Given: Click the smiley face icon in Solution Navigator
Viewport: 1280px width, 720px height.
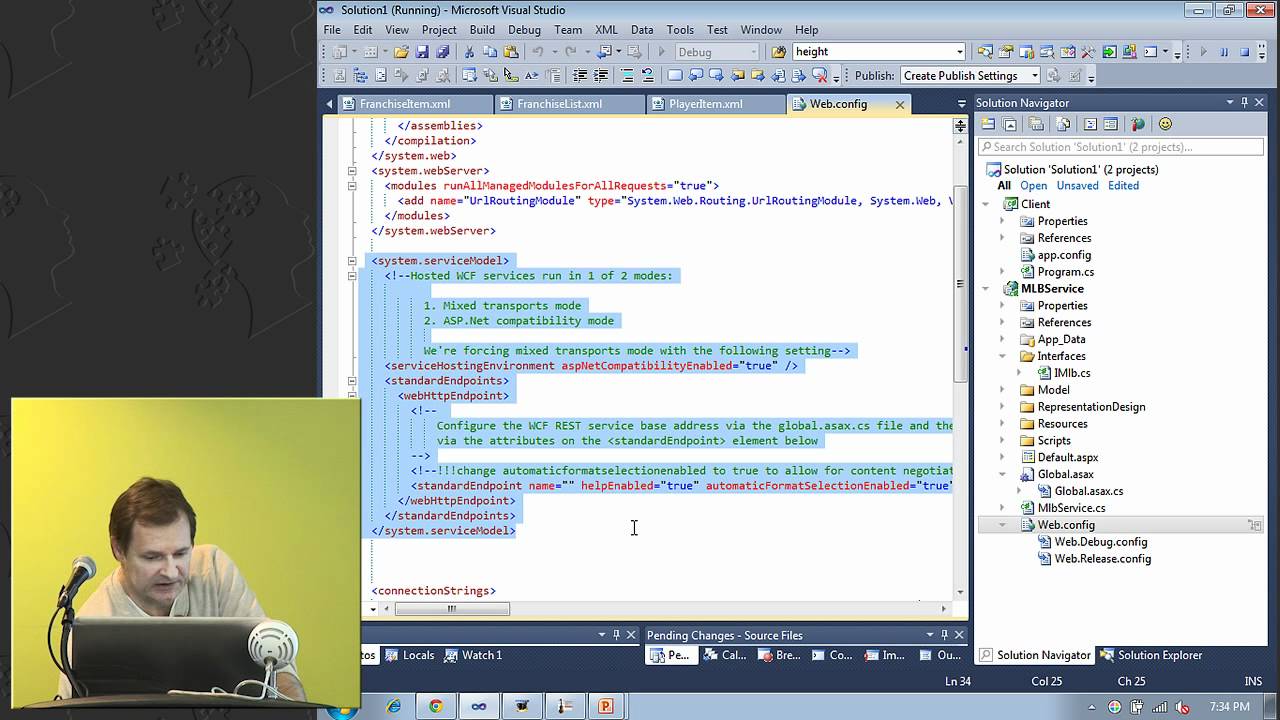Looking at the screenshot, I should [x=1166, y=124].
